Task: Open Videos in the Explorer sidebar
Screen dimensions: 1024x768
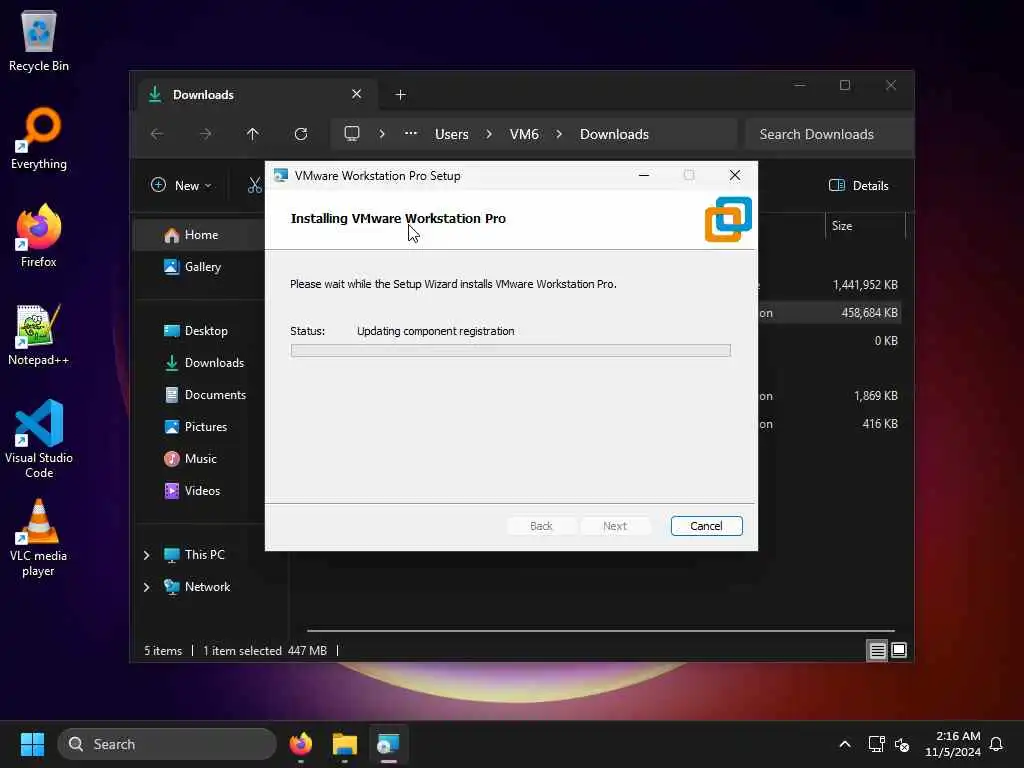Action: pyautogui.click(x=200, y=490)
